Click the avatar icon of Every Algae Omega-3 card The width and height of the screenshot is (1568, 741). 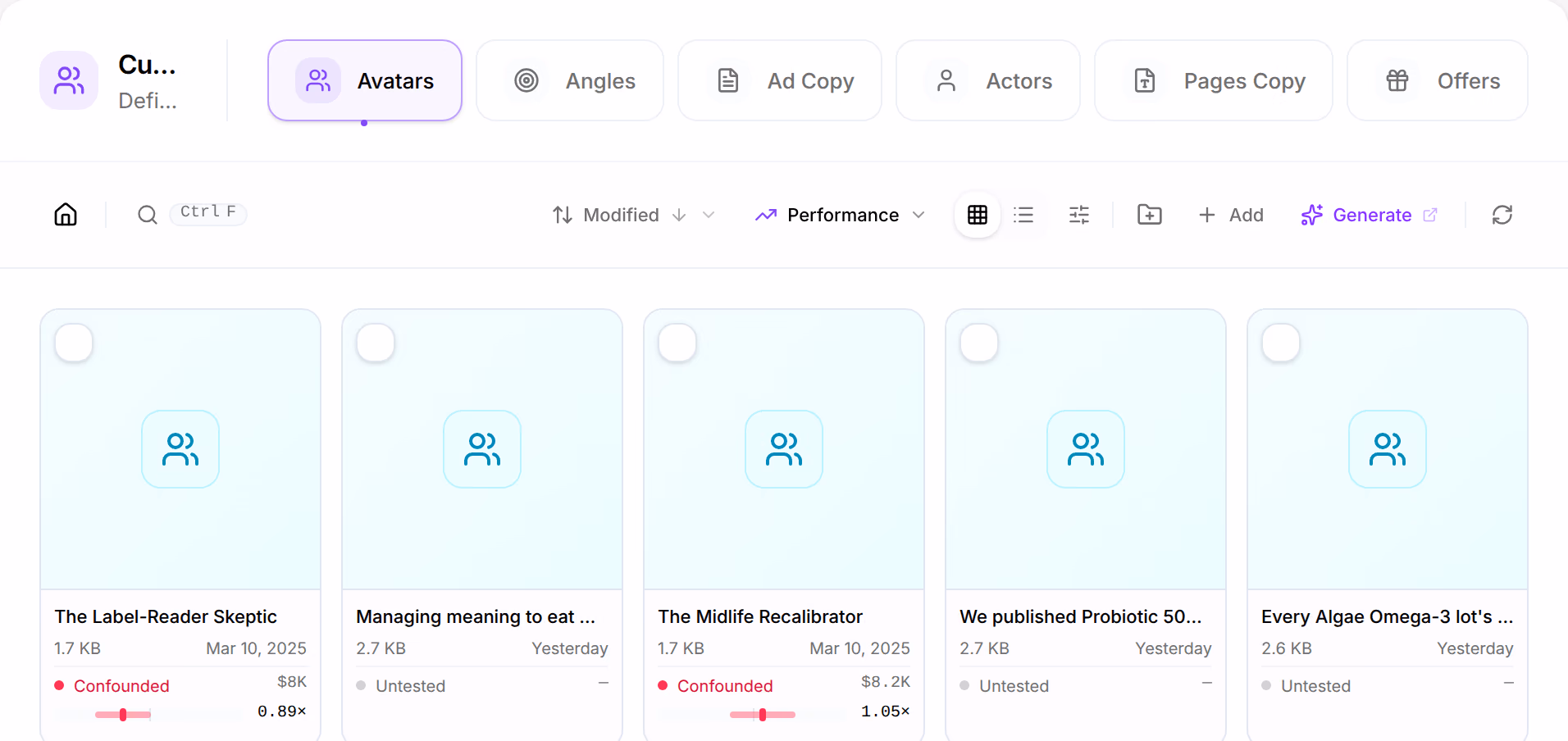pos(1388,449)
